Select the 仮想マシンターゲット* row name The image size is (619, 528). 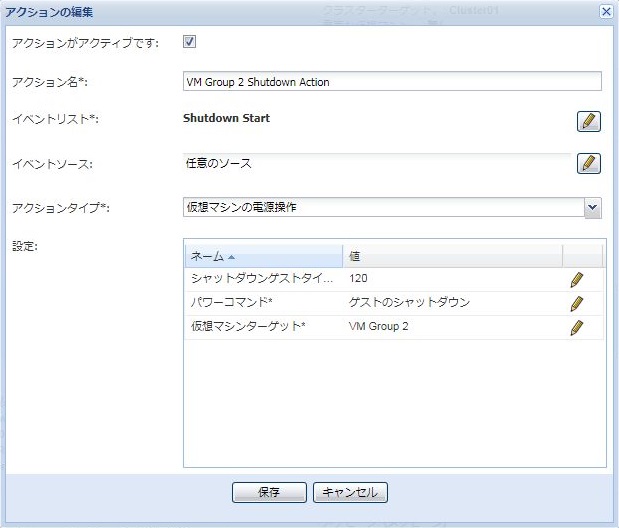262,327
